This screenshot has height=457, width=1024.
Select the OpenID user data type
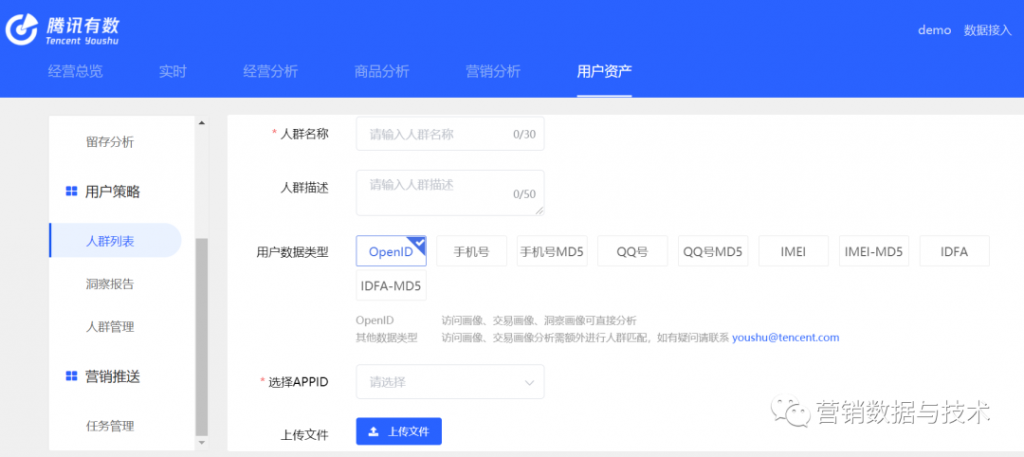point(391,252)
